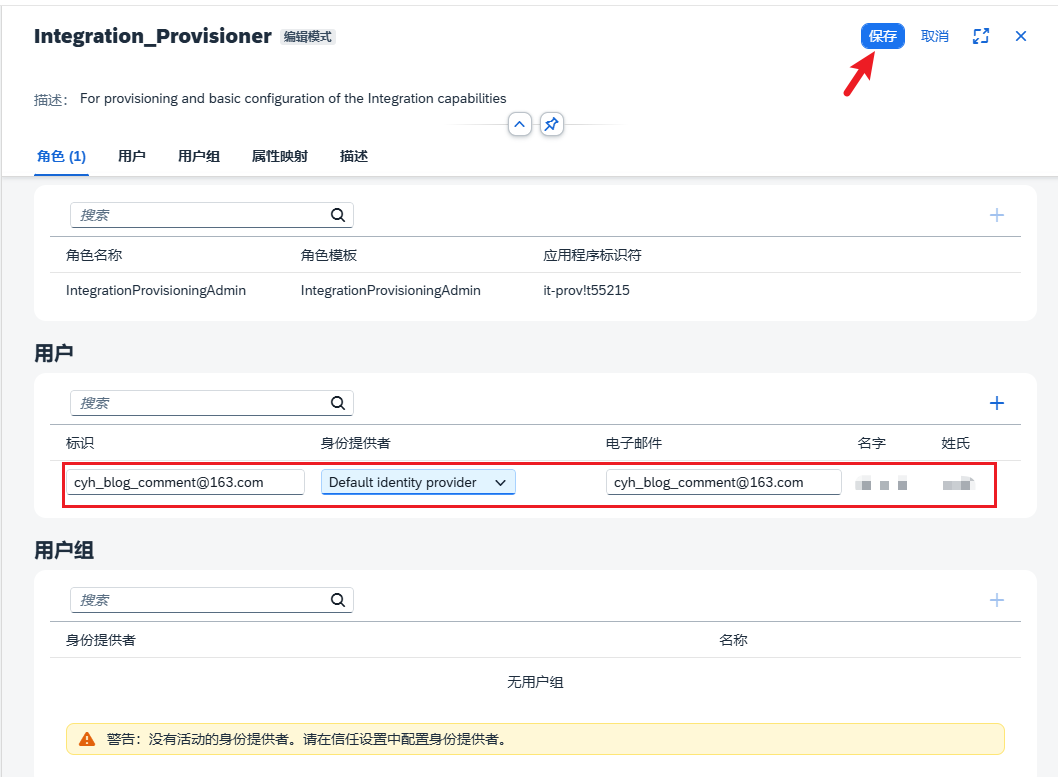Viewport: 1058px width, 777px height.
Task: Click the user 标识 input field
Action: click(185, 481)
